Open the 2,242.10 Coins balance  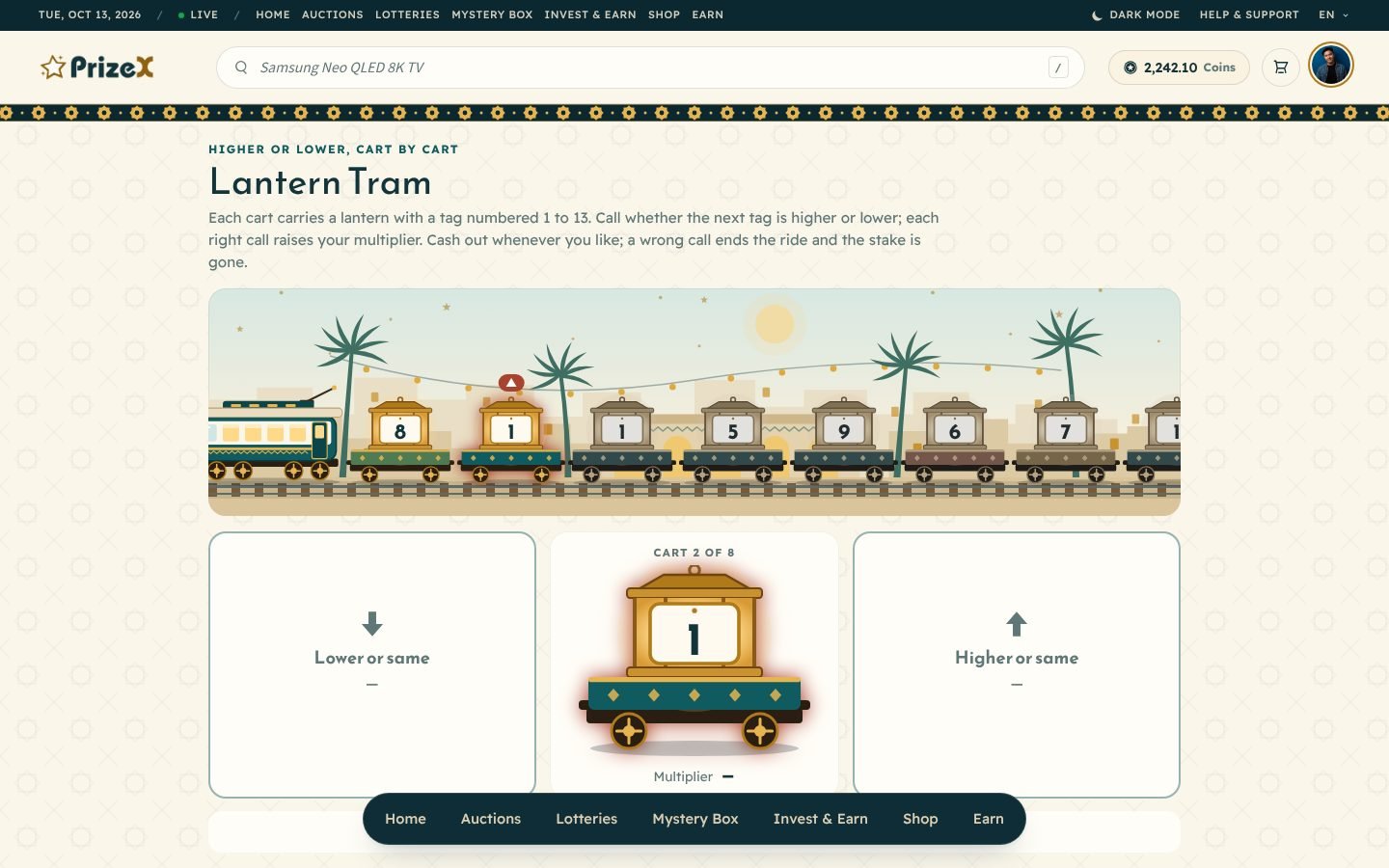1179,68
